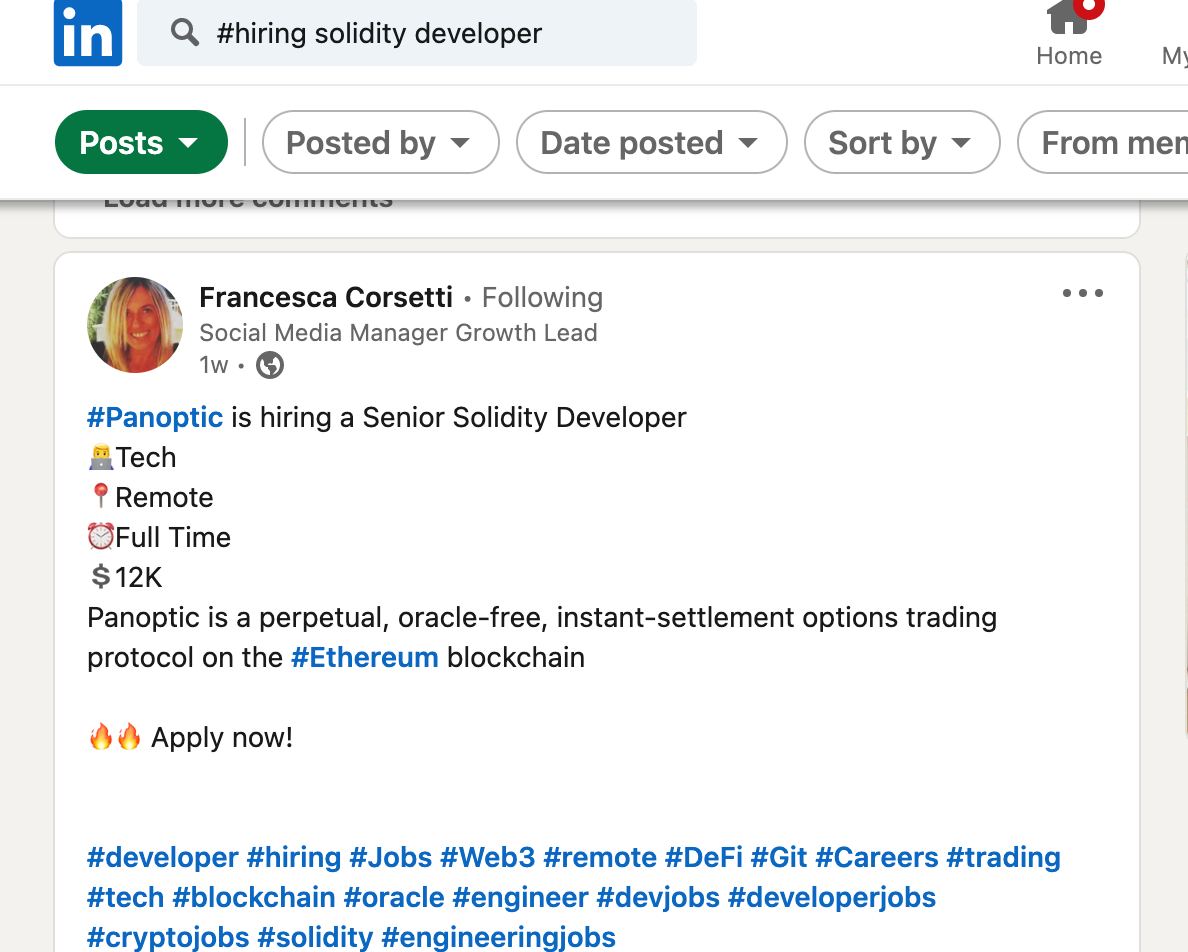Click the search magnifier icon
Screen dimensions: 1188x952
184,33
